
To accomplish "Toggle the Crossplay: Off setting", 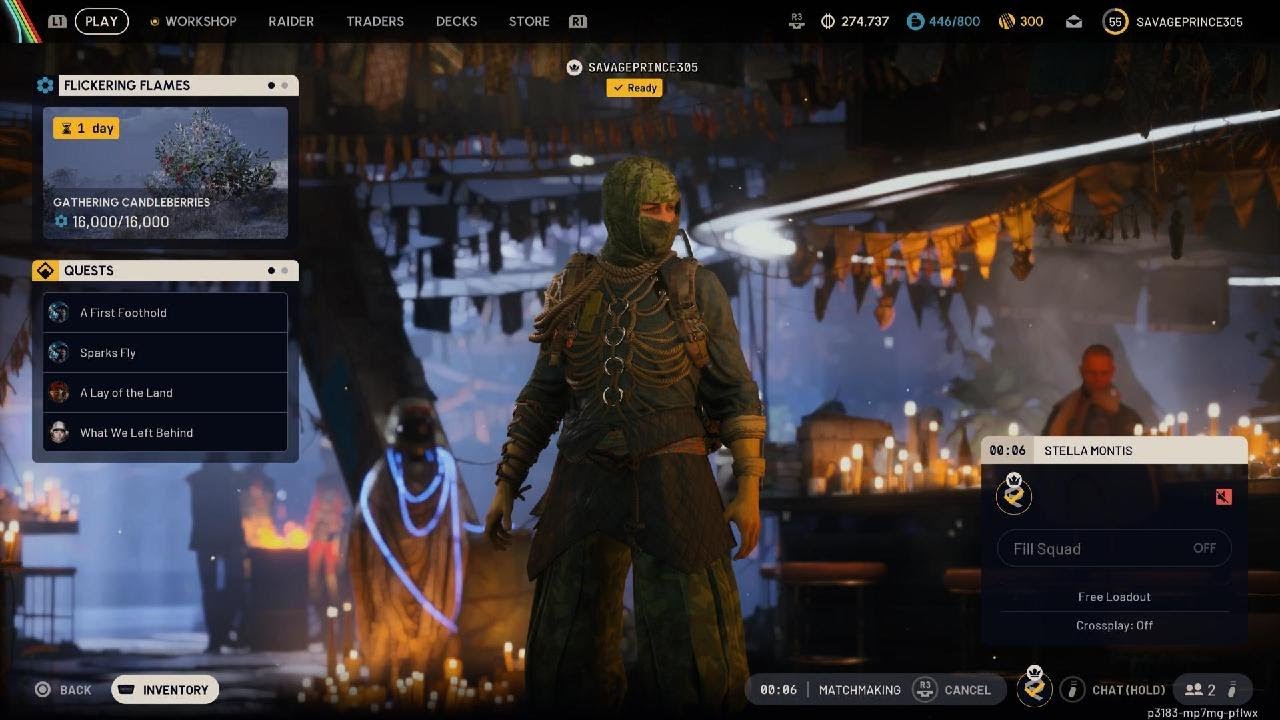I will pos(1114,625).
